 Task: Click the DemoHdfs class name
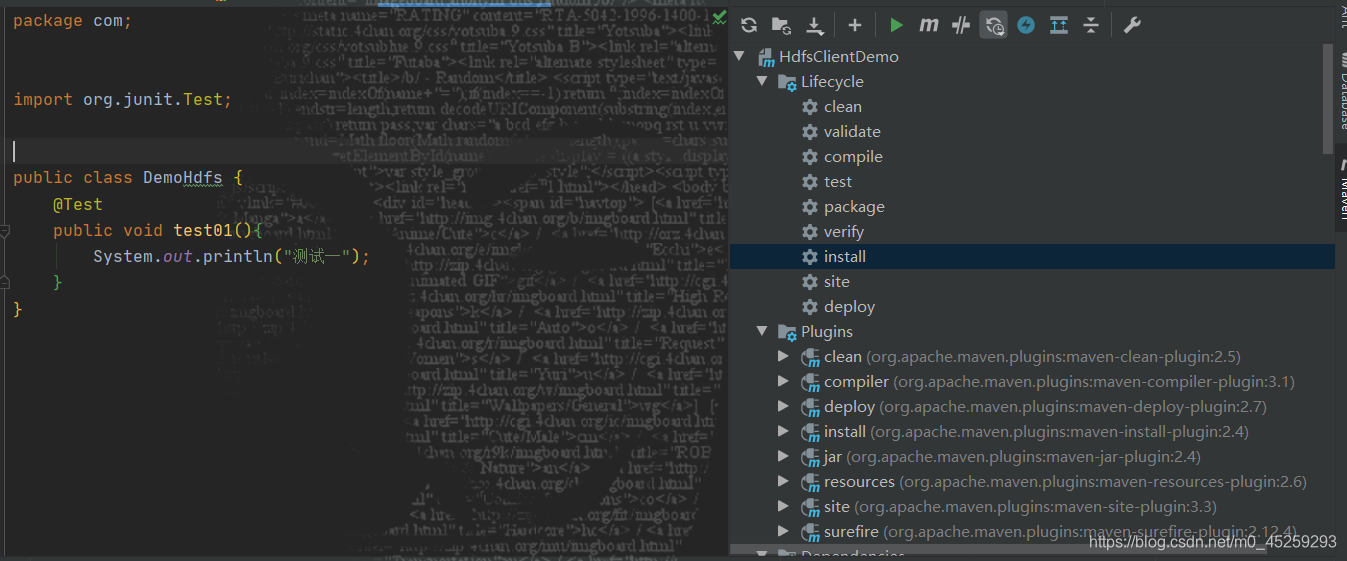183,177
